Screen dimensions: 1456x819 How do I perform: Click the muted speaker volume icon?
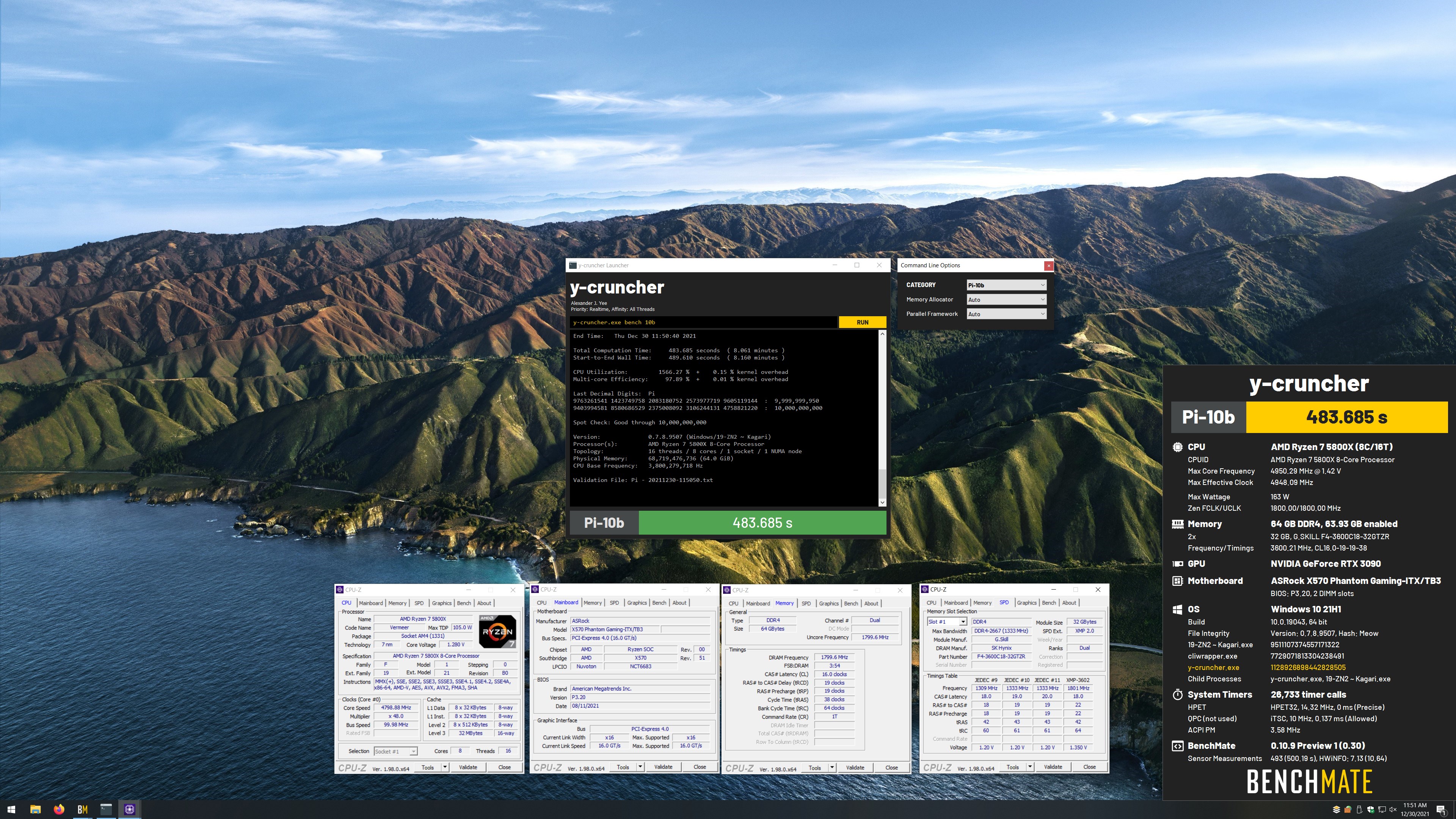1393,810
